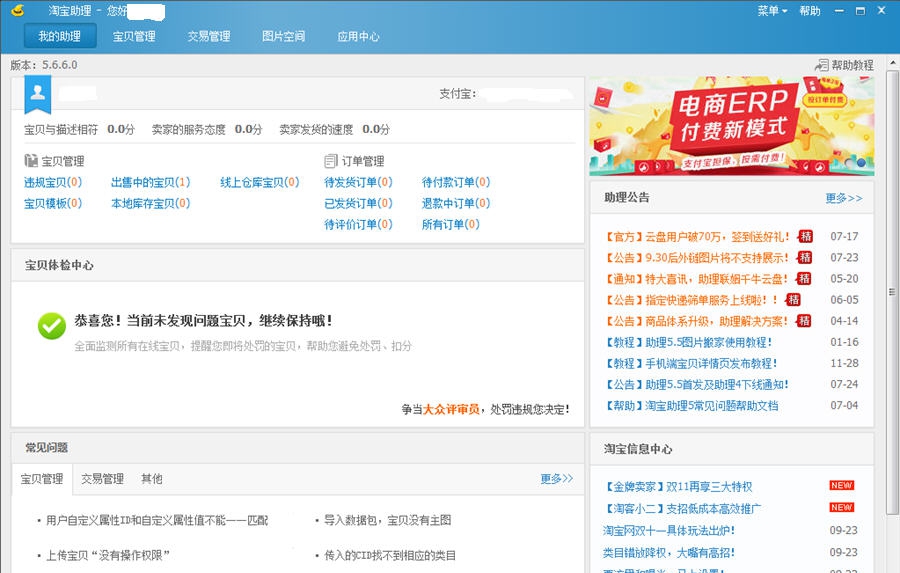
Task: Click the 精 badge beside 云盘用户破70万
Action: [x=806, y=237]
